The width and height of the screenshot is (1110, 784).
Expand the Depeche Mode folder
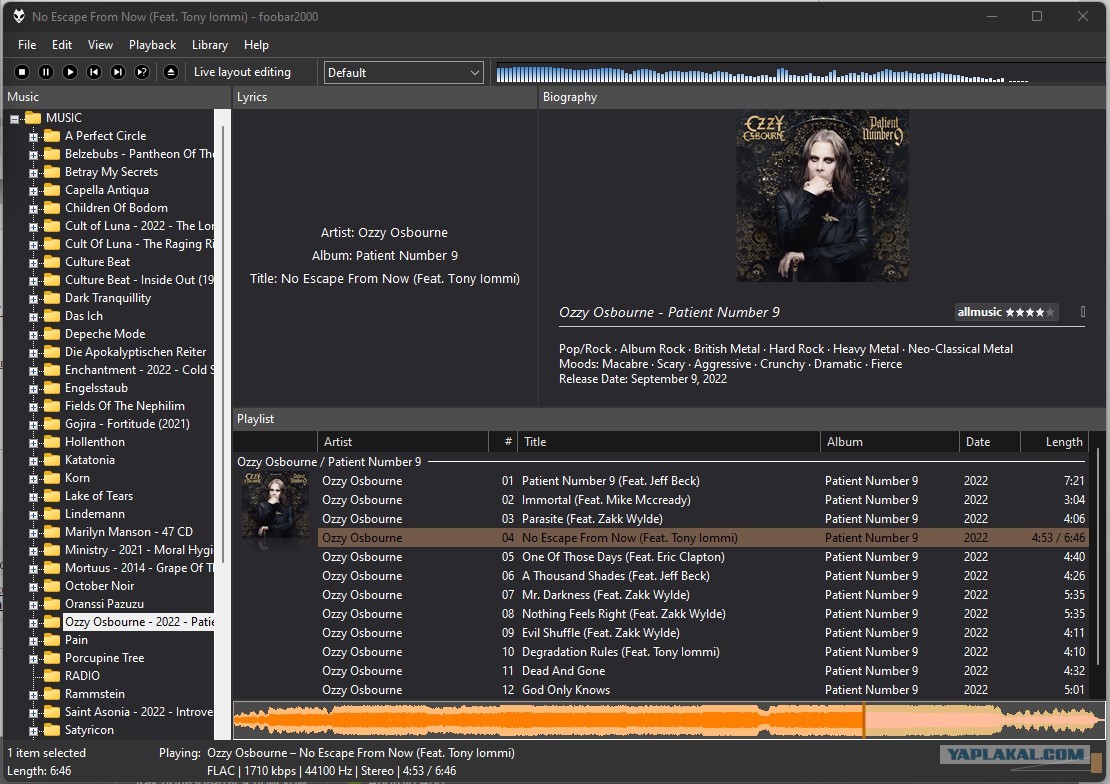point(33,335)
